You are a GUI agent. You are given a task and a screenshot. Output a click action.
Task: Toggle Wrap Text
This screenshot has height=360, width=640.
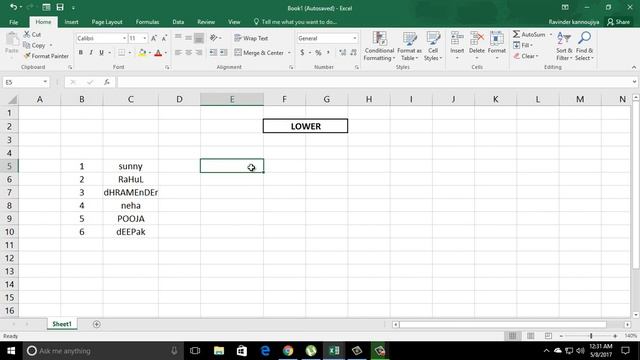click(251, 38)
